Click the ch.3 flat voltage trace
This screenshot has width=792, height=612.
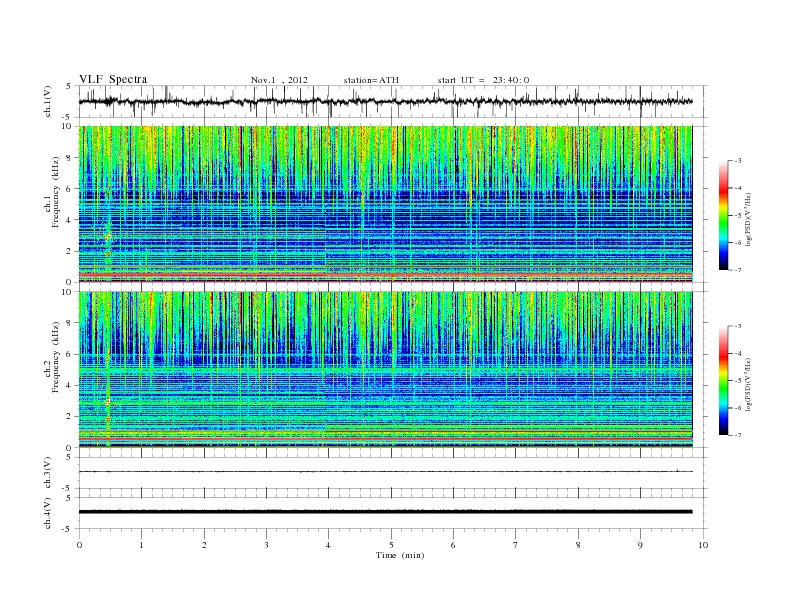click(385, 472)
